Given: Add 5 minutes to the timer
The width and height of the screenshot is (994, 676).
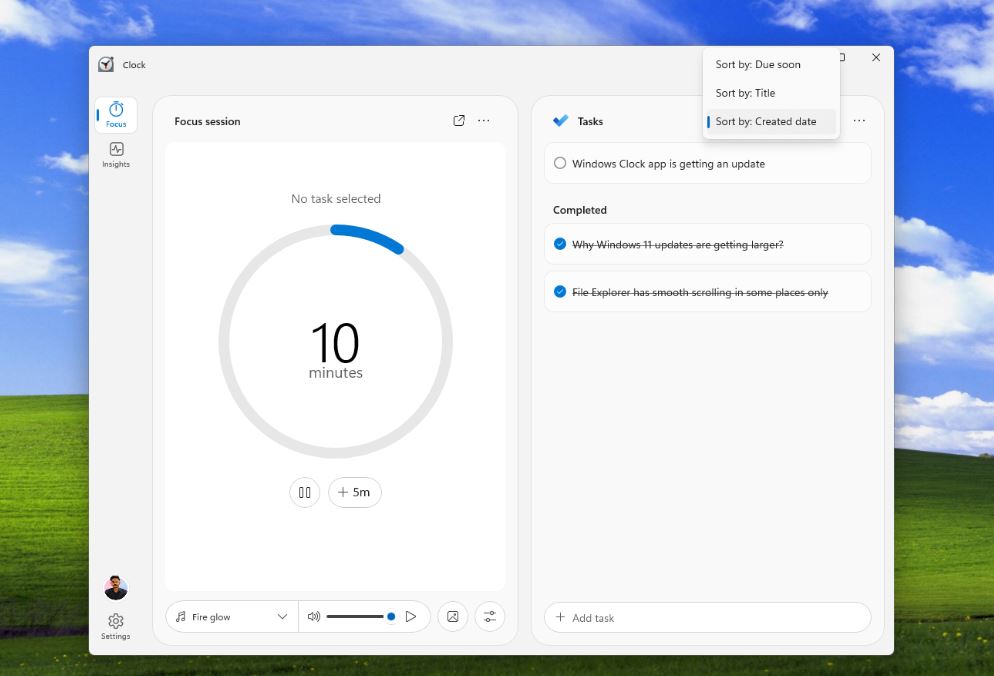Looking at the screenshot, I should (355, 492).
